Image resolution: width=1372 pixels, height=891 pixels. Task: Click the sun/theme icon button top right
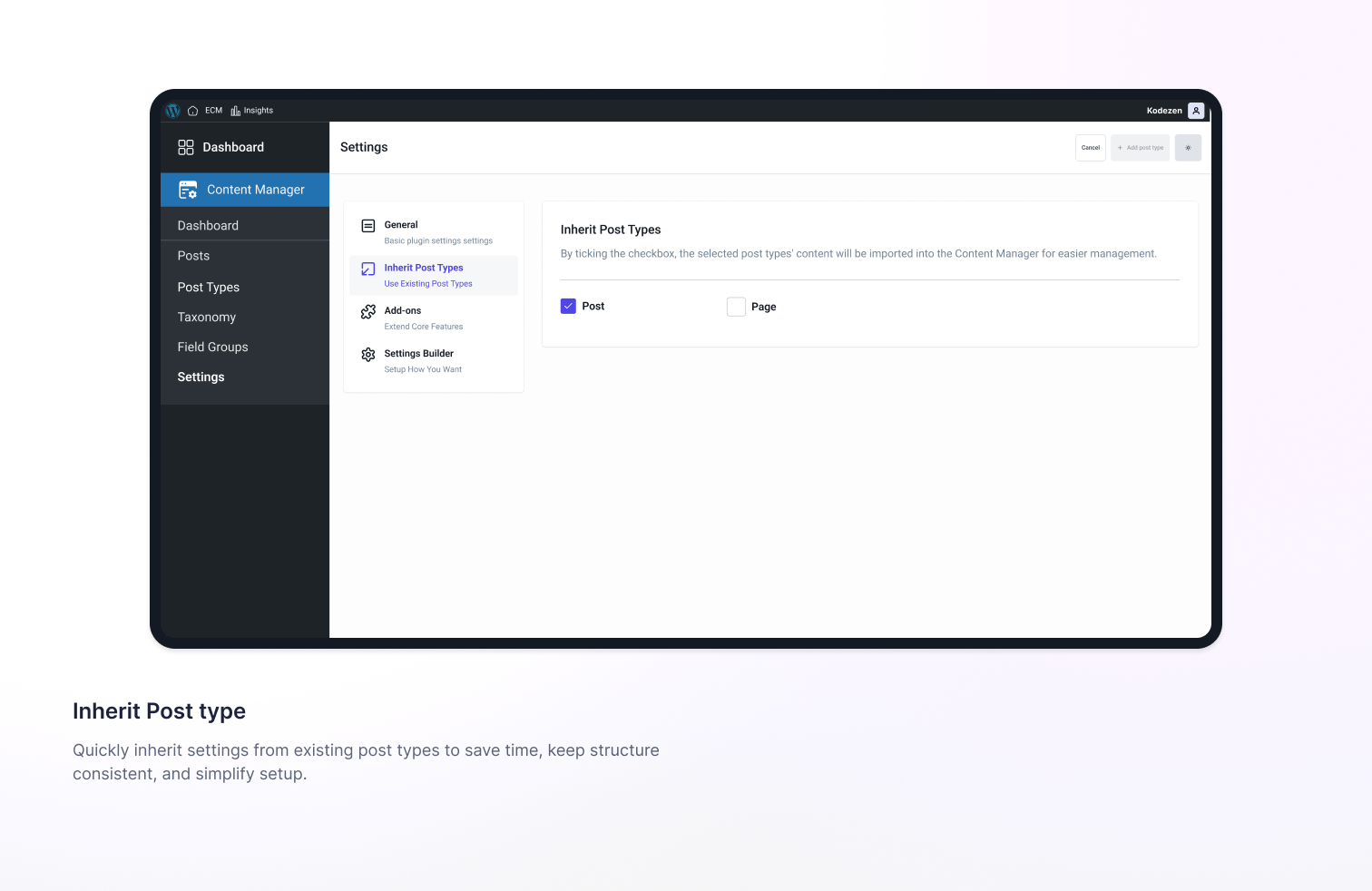[1188, 147]
